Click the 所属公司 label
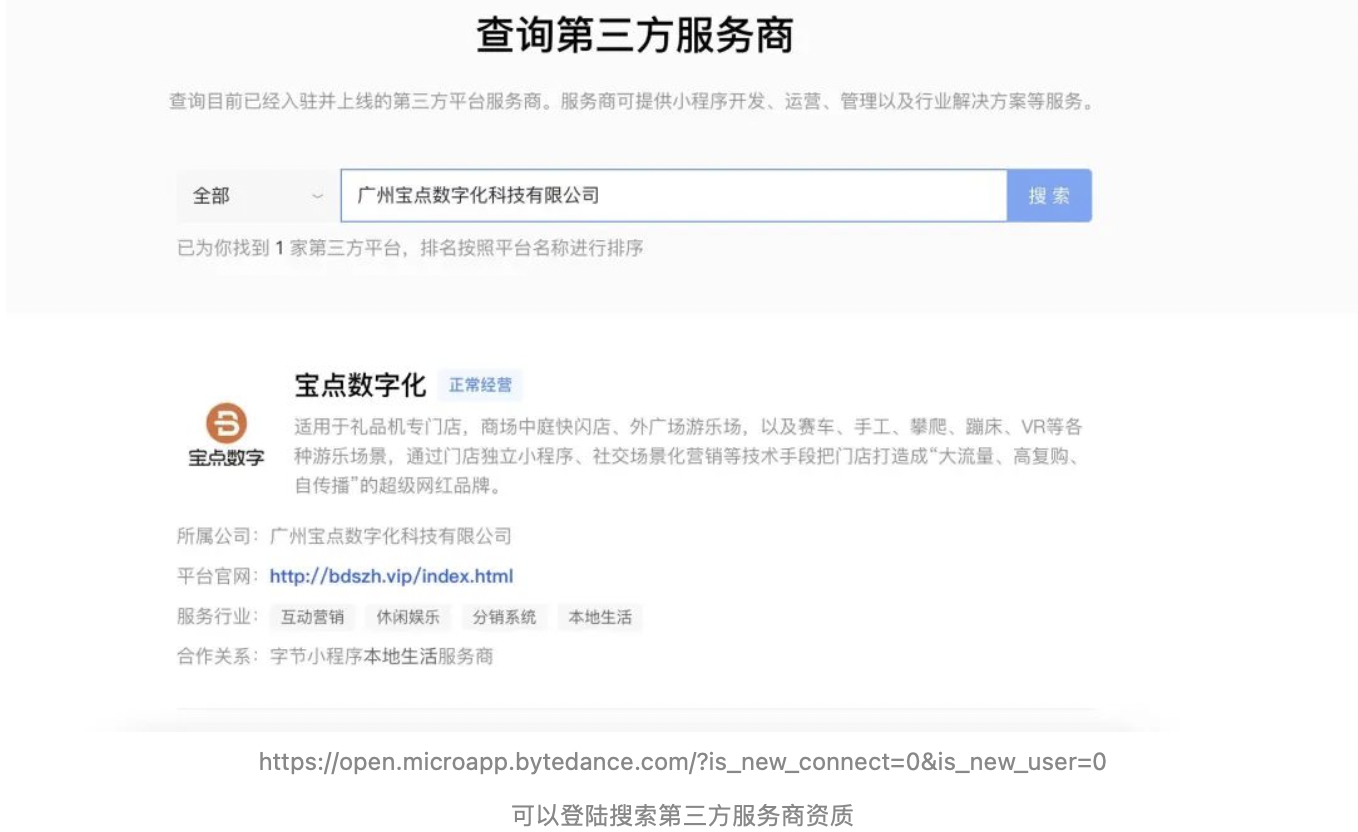 click(x=217, y=536)
